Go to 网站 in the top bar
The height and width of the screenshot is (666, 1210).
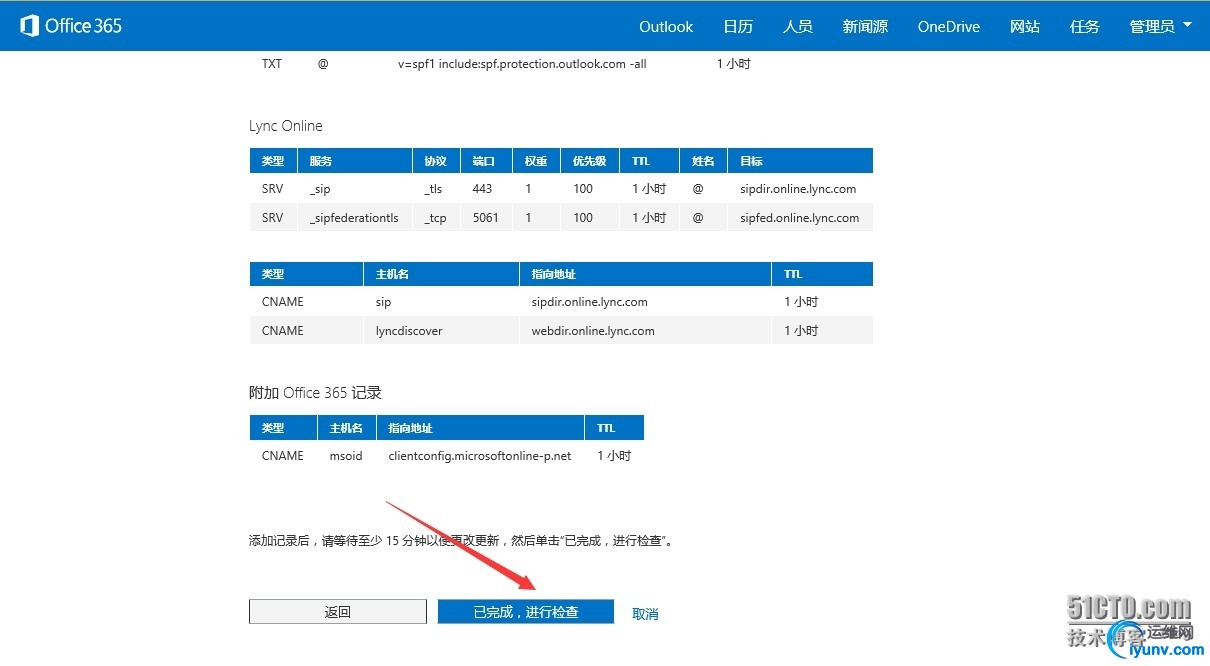(x=1025, y=27)
